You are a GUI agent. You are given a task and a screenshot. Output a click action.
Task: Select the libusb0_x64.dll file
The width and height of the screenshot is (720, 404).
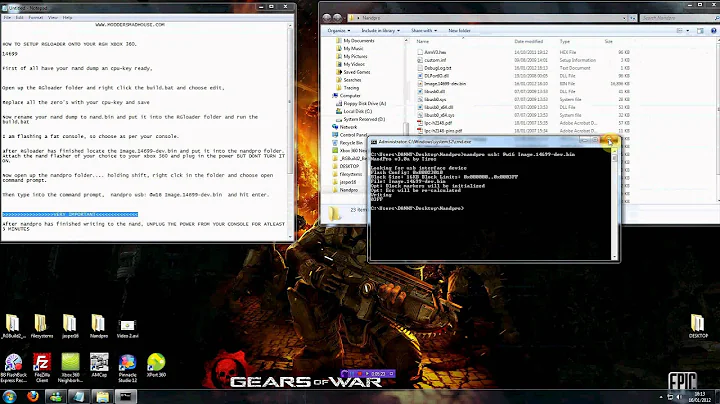[x=439, y=107]
